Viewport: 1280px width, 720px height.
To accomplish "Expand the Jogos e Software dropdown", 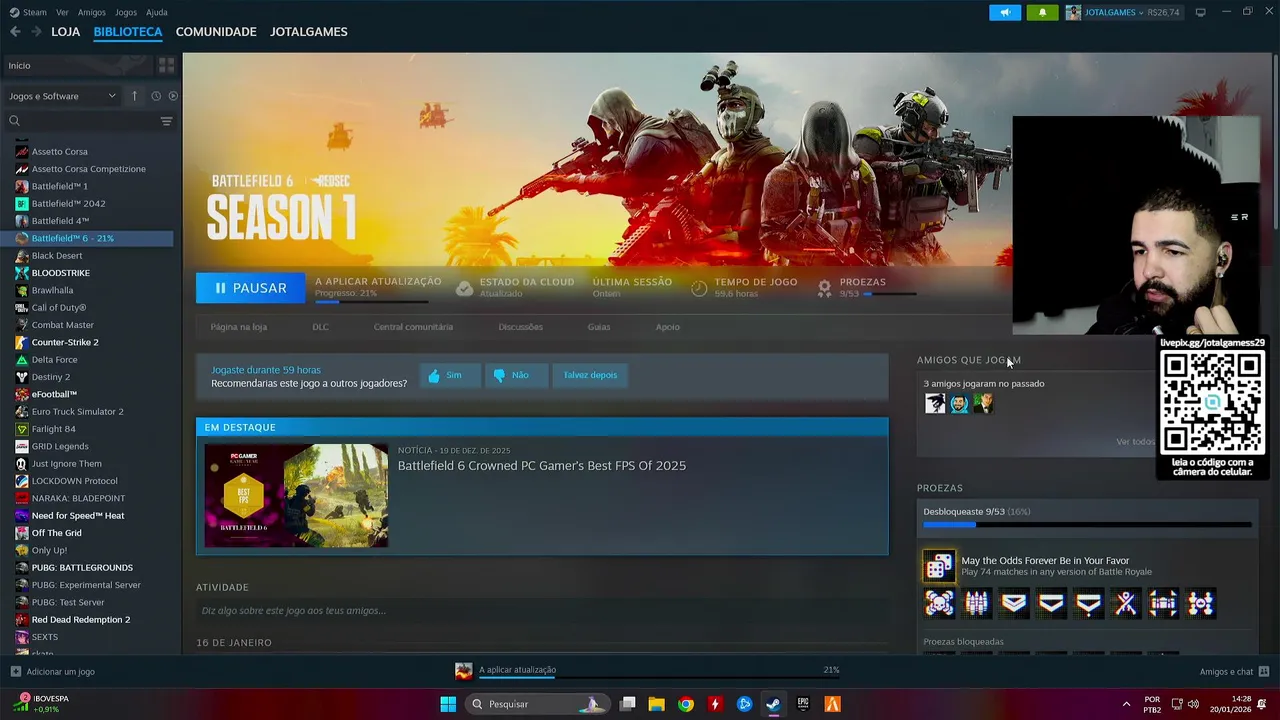I will click(x=62, y=96).
